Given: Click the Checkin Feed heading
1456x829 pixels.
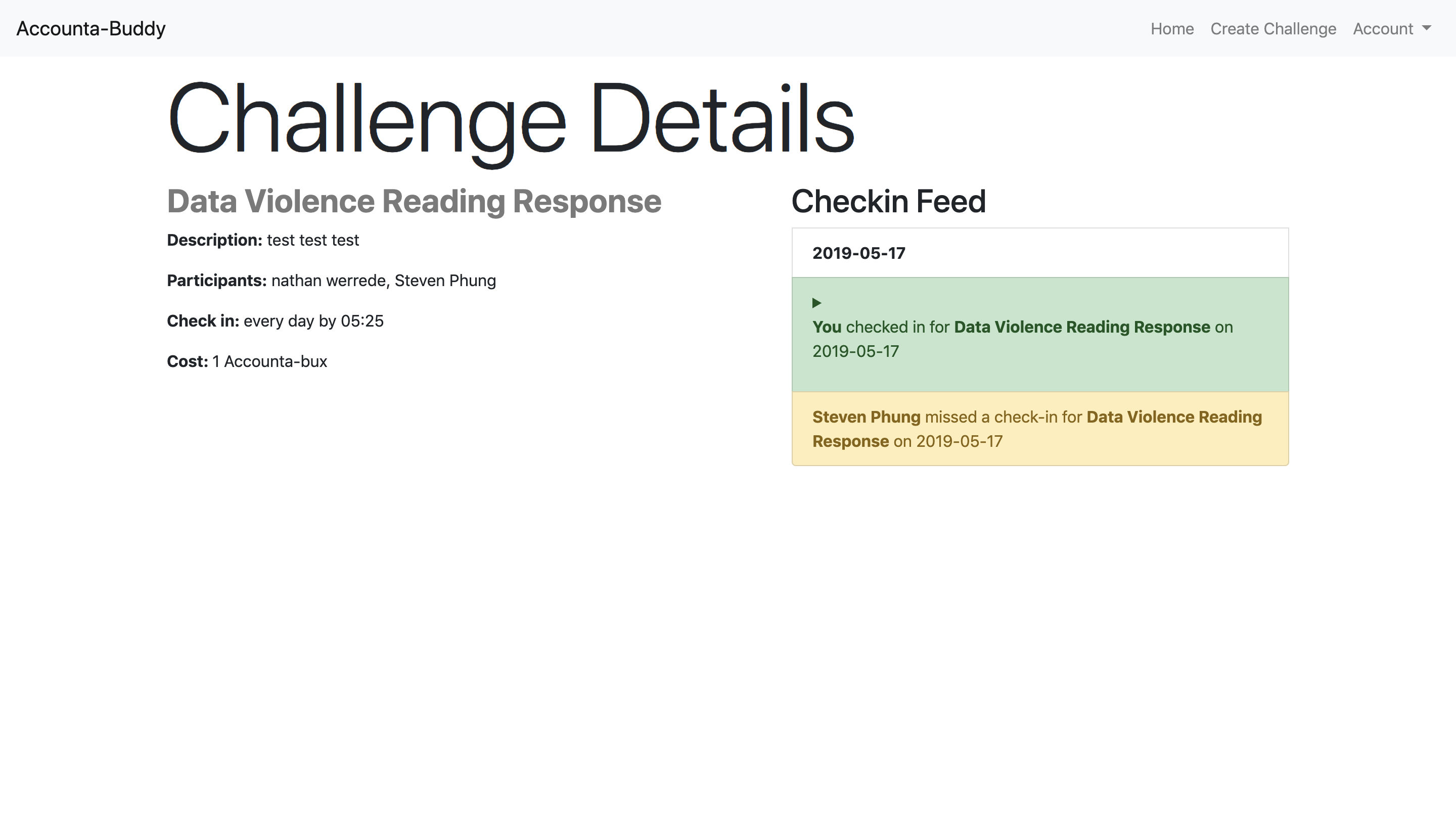Looking at the screenshot, I should point(888,201).
